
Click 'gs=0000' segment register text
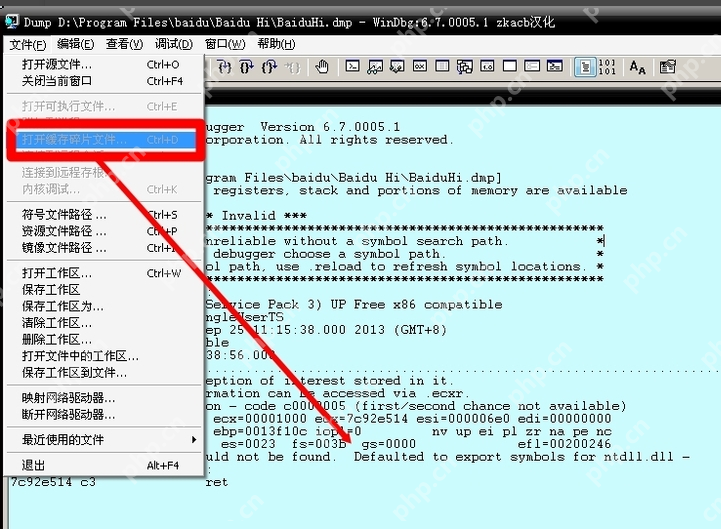(389, 444)
